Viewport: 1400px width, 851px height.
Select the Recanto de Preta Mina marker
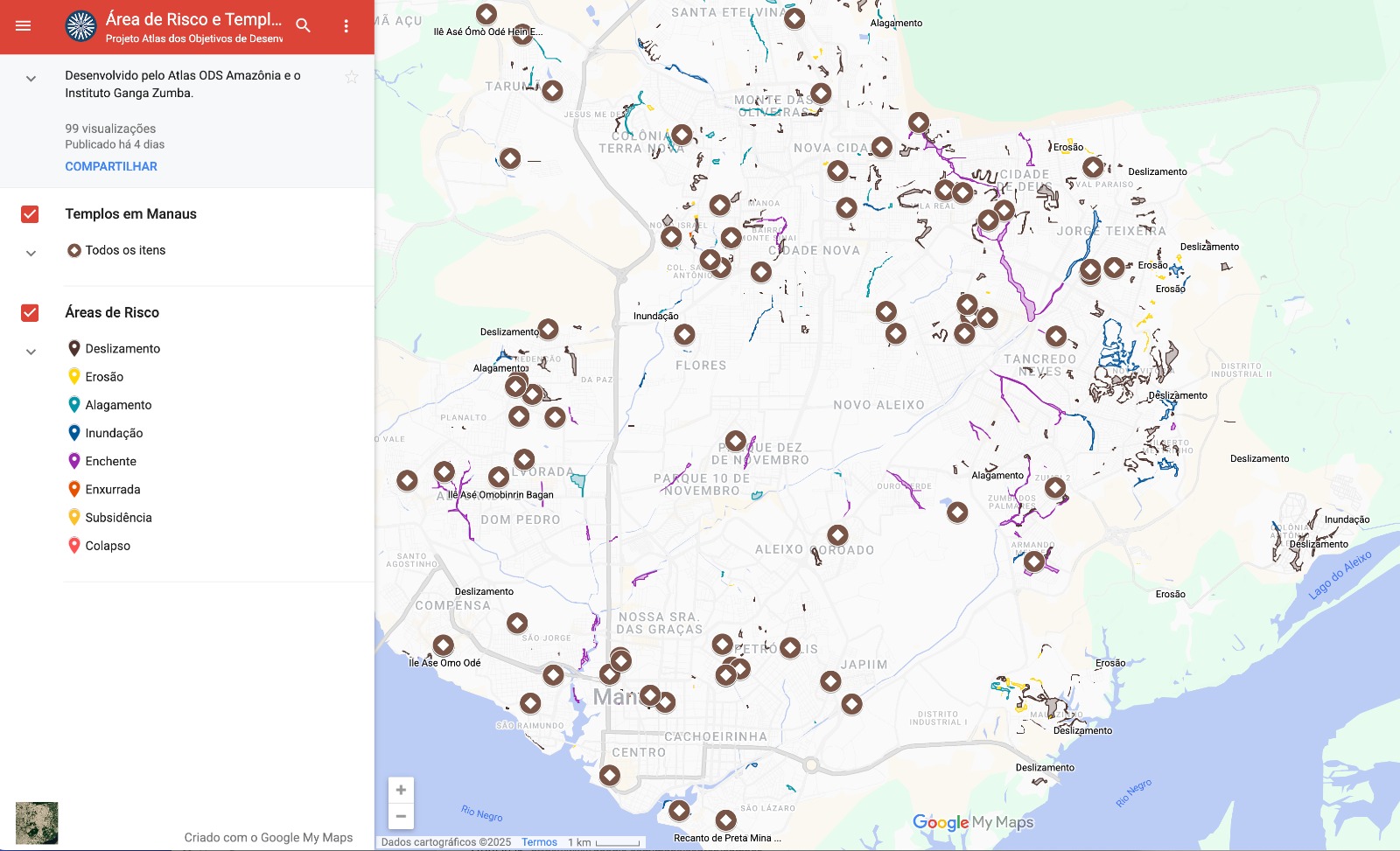coord(725,820)
